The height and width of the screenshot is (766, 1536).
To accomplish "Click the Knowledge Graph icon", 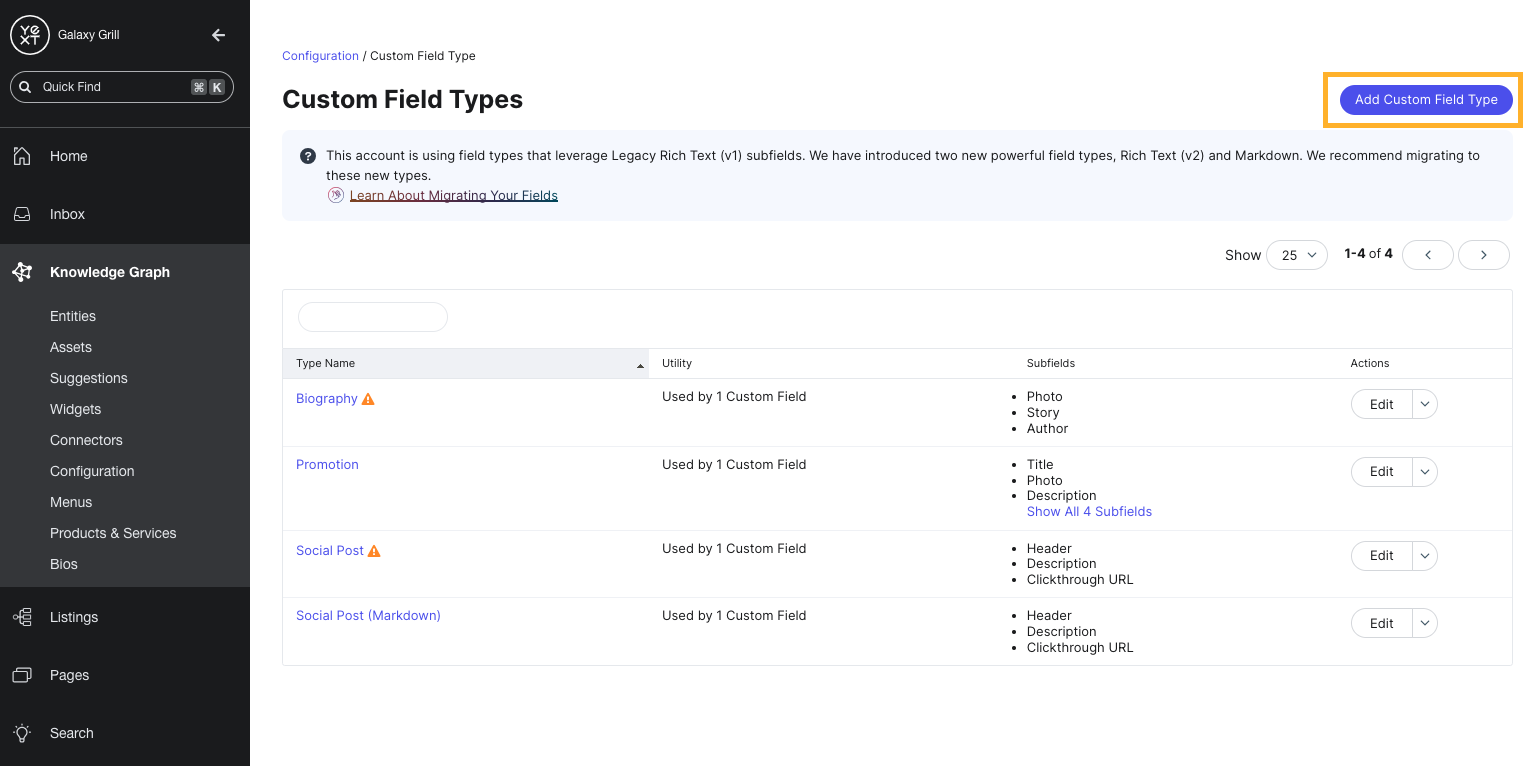I will [x=22, y=271].
